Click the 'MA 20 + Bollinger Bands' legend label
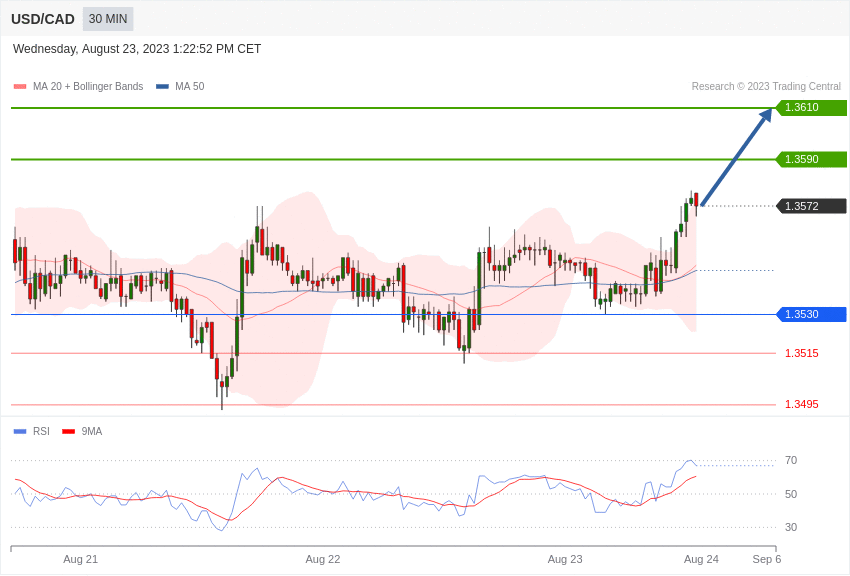Screen dimensions: 850x576 click(88, 87)
